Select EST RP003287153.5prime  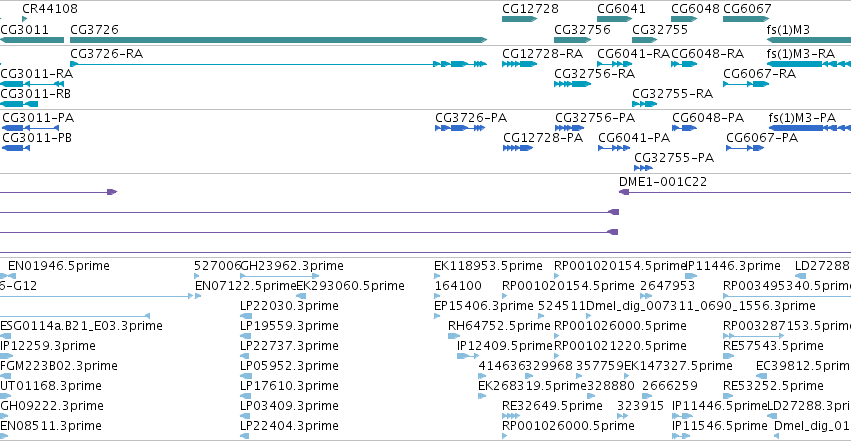(x=787, y=326)
